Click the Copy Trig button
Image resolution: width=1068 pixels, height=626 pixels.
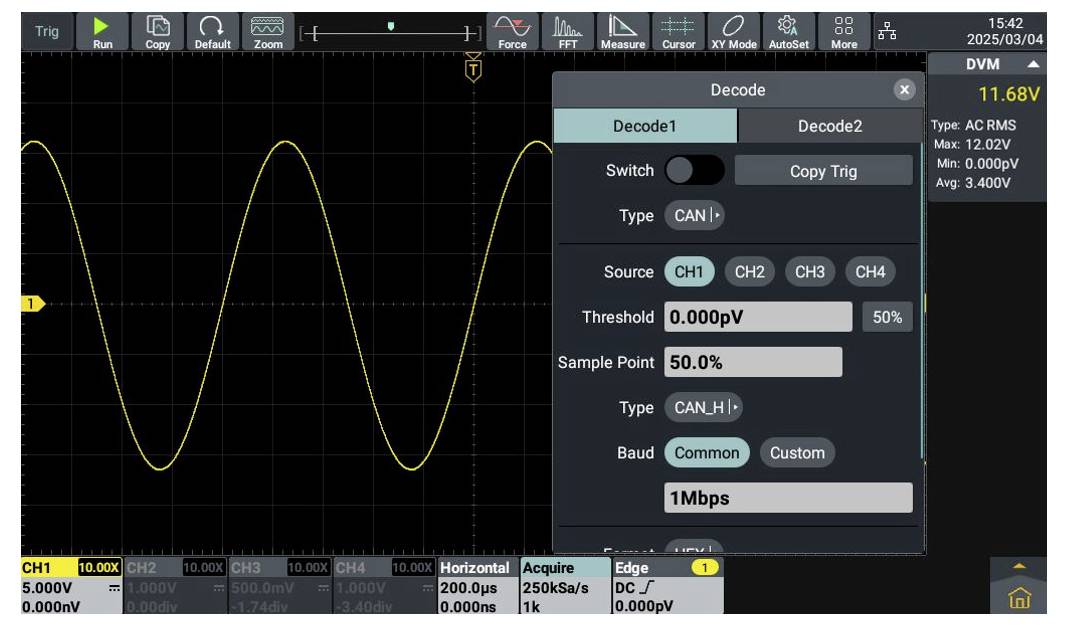(x=823, y=171)
